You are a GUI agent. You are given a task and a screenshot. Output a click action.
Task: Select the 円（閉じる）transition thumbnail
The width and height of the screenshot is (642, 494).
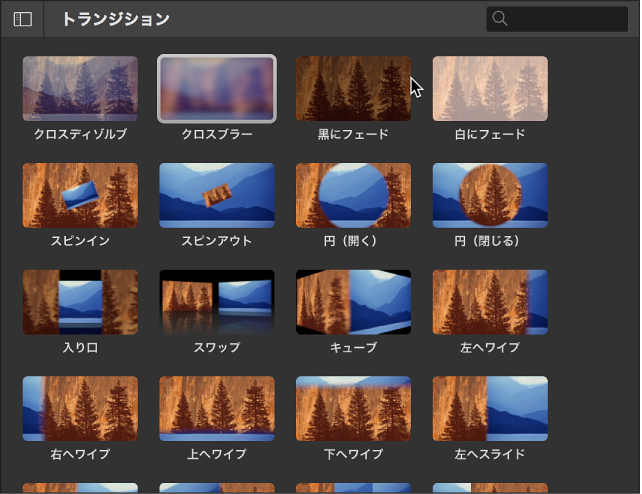click(490, 195)
